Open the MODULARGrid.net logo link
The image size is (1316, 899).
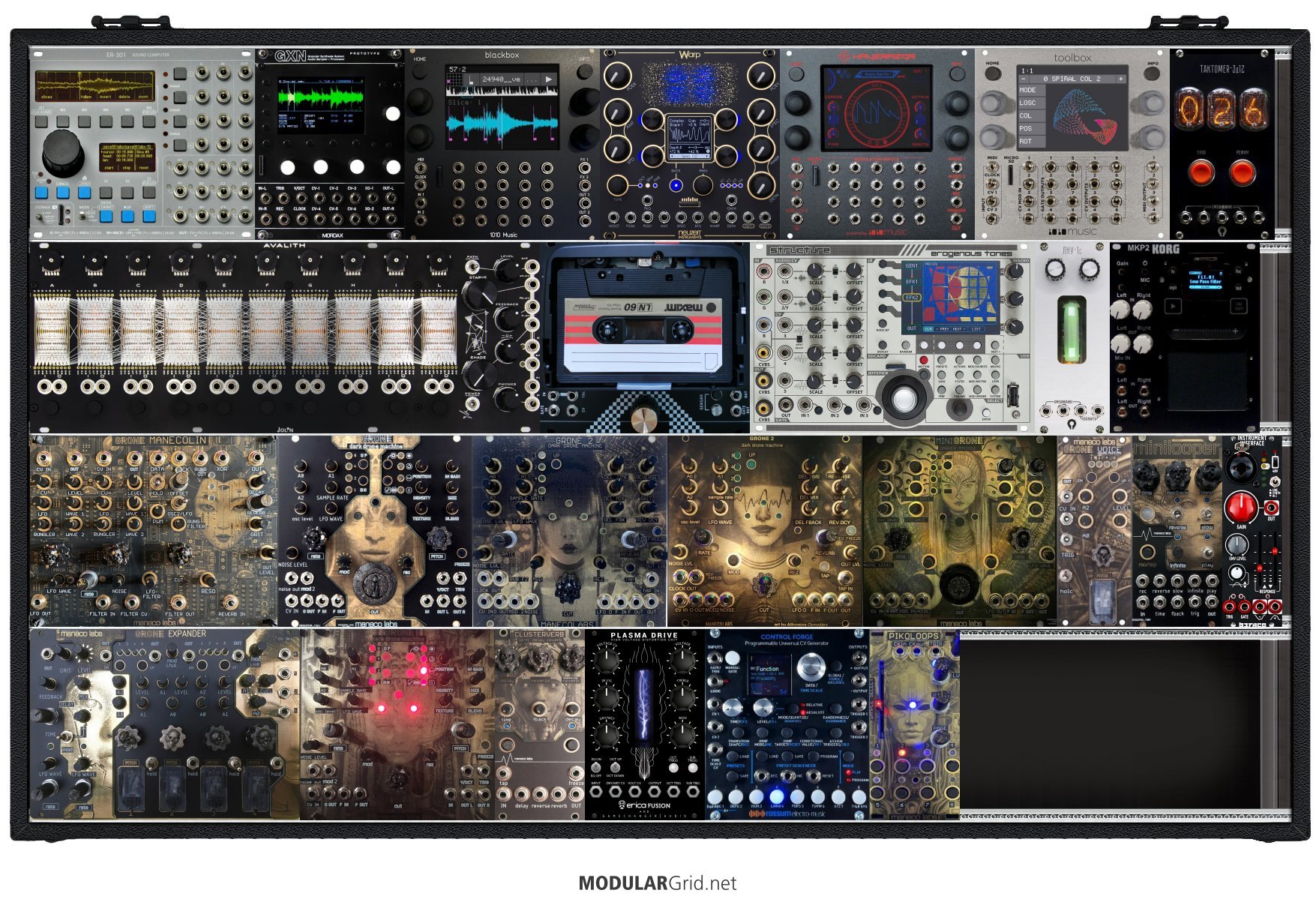(x=658, y=883)
